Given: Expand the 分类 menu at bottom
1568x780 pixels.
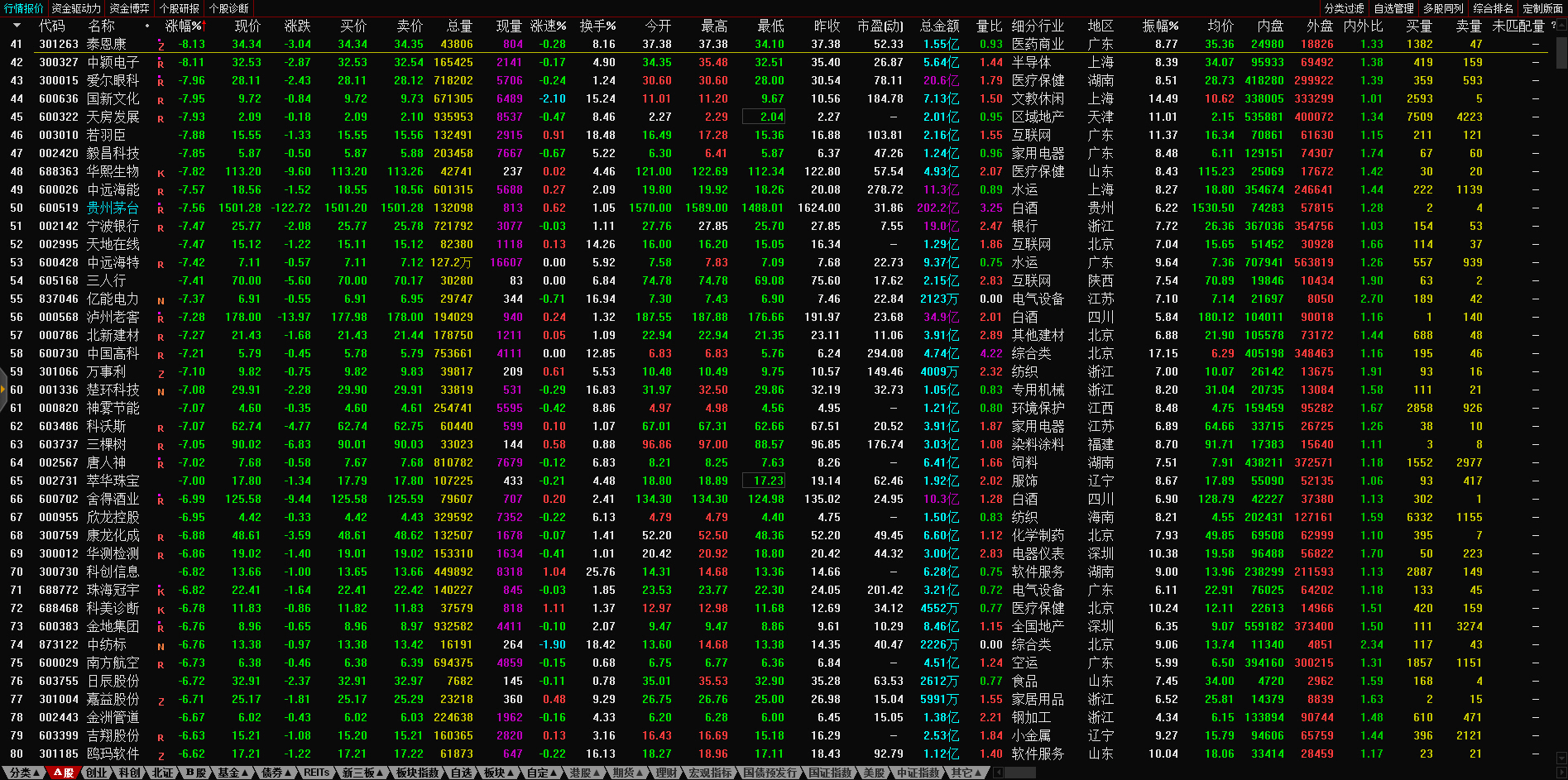Looking at the screenshot, I should coord(25,773).
